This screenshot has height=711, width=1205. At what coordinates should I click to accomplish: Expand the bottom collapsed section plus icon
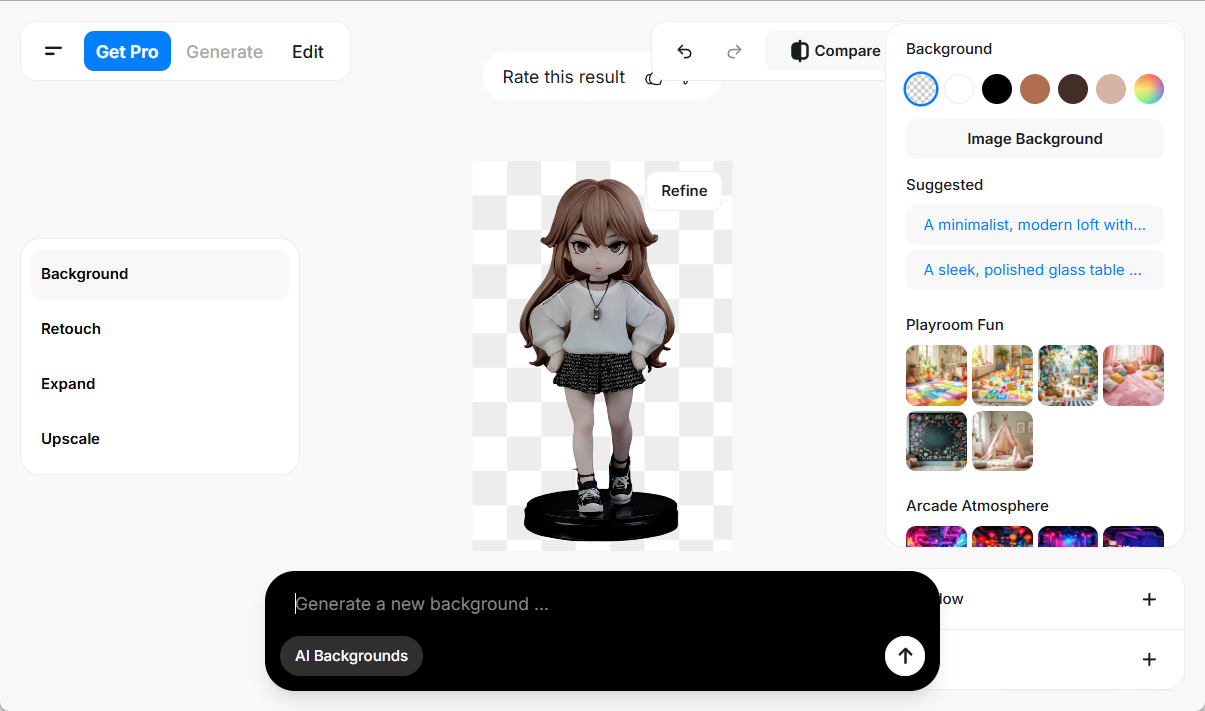coord(1148,659)
